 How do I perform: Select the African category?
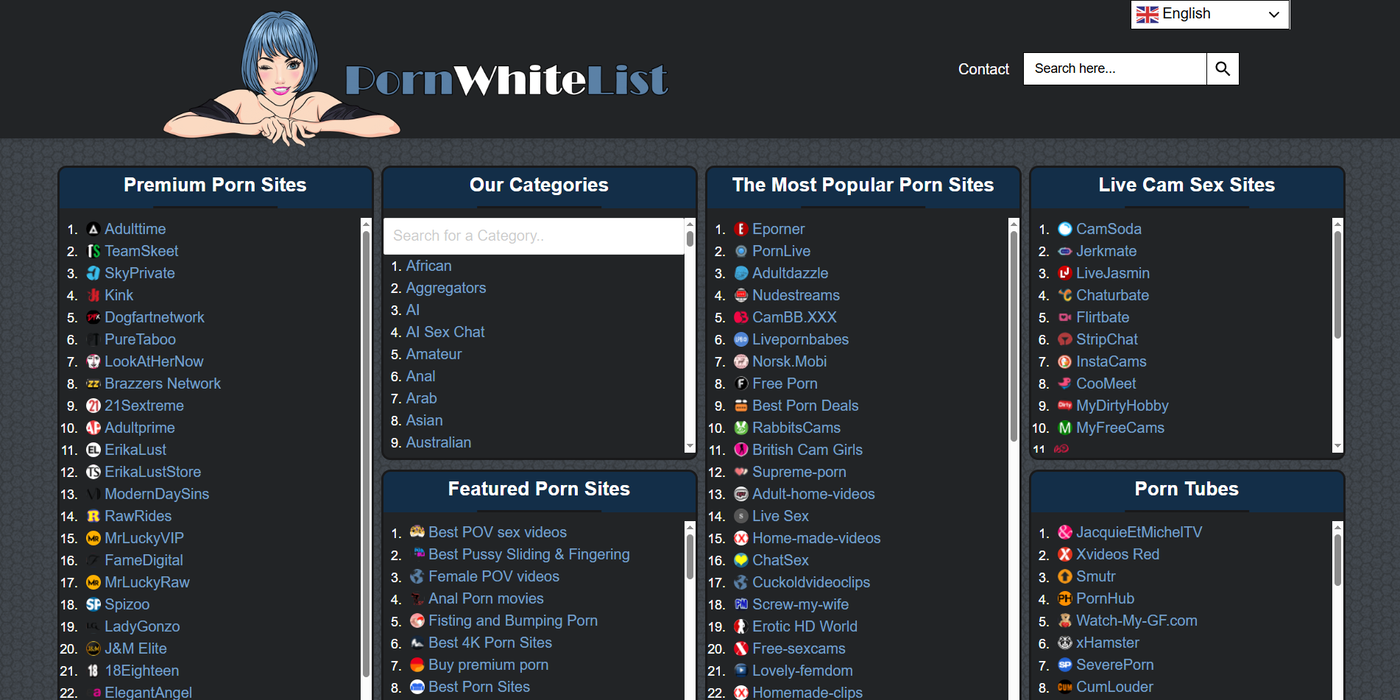[429, 266]
